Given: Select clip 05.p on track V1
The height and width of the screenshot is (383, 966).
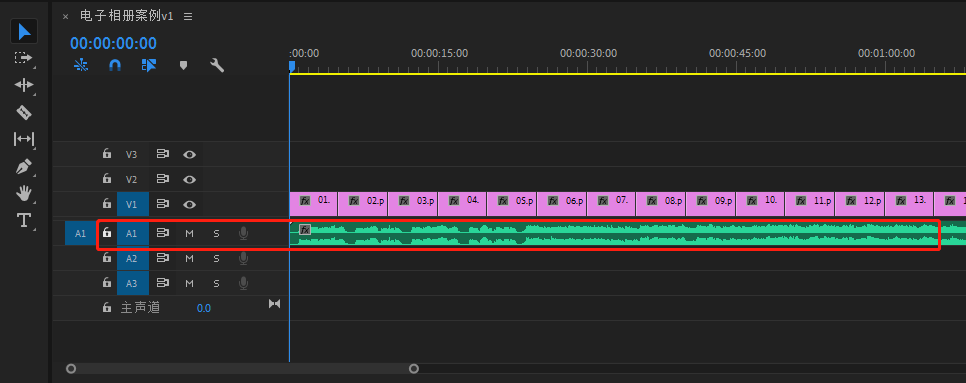Looking at the screenshot, I should click(x=512, y=204).
